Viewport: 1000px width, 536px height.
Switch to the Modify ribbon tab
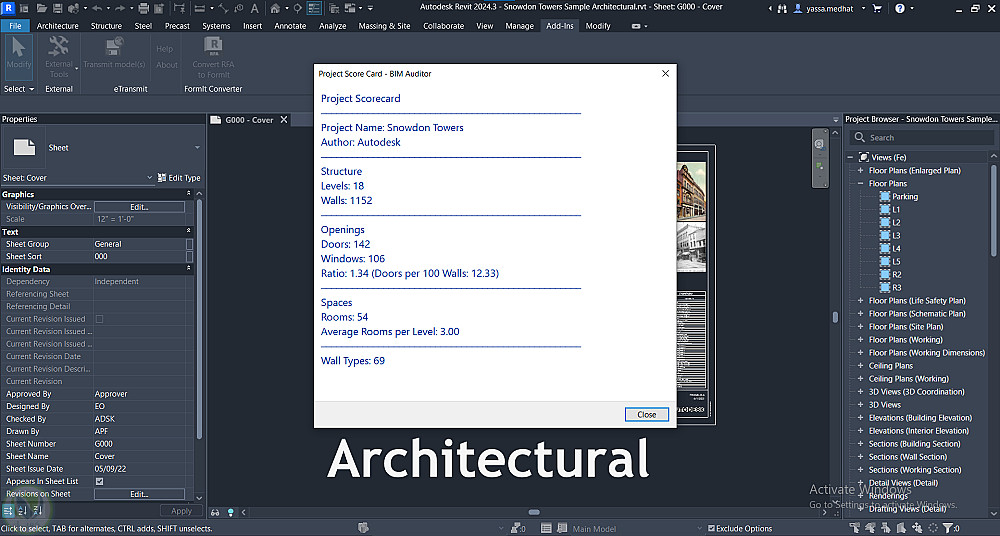598,26
